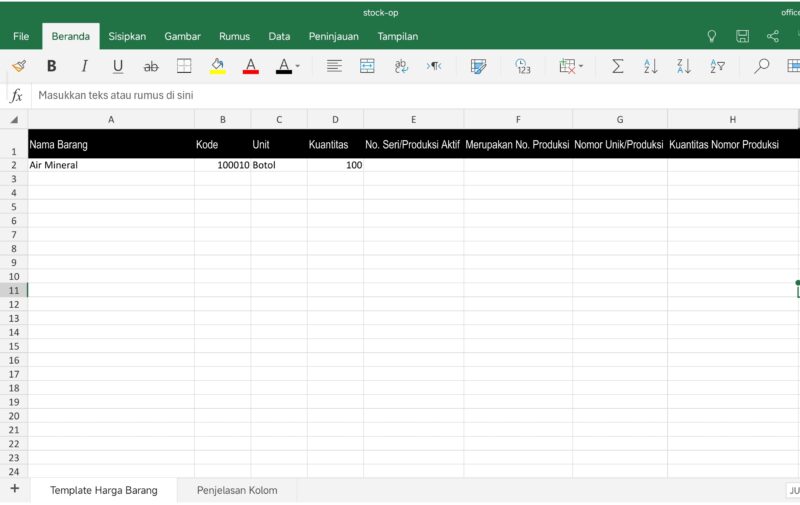Viewport: 800px width, 505px height.
Task: Expand the font style dropdown arrow
Action: click(297, 67)
